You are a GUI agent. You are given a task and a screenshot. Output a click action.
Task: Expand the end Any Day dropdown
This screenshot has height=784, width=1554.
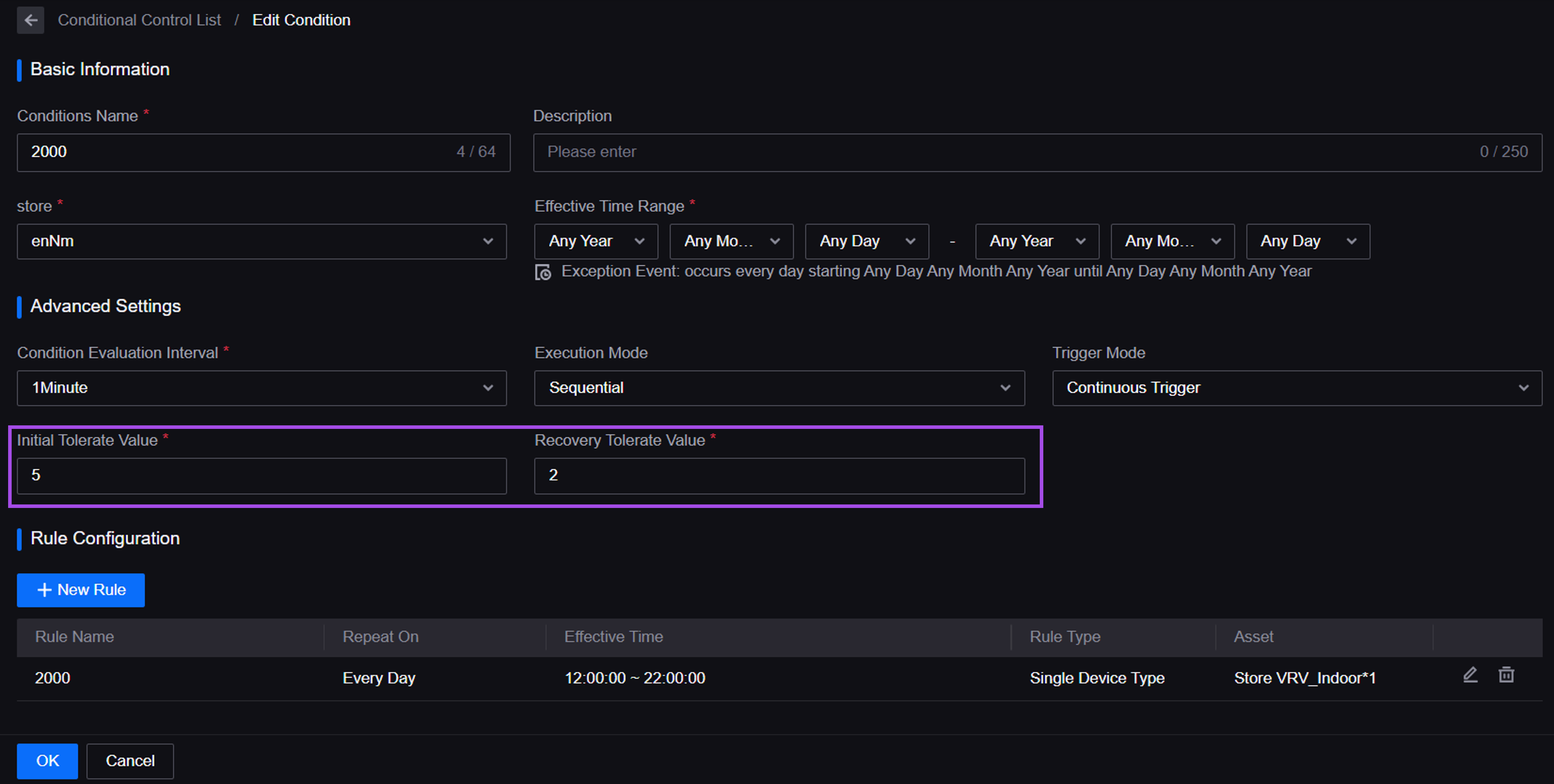coord(1307,241)
